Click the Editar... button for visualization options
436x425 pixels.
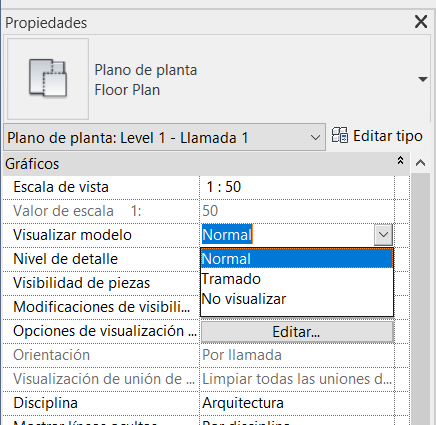tap(297, 332)
